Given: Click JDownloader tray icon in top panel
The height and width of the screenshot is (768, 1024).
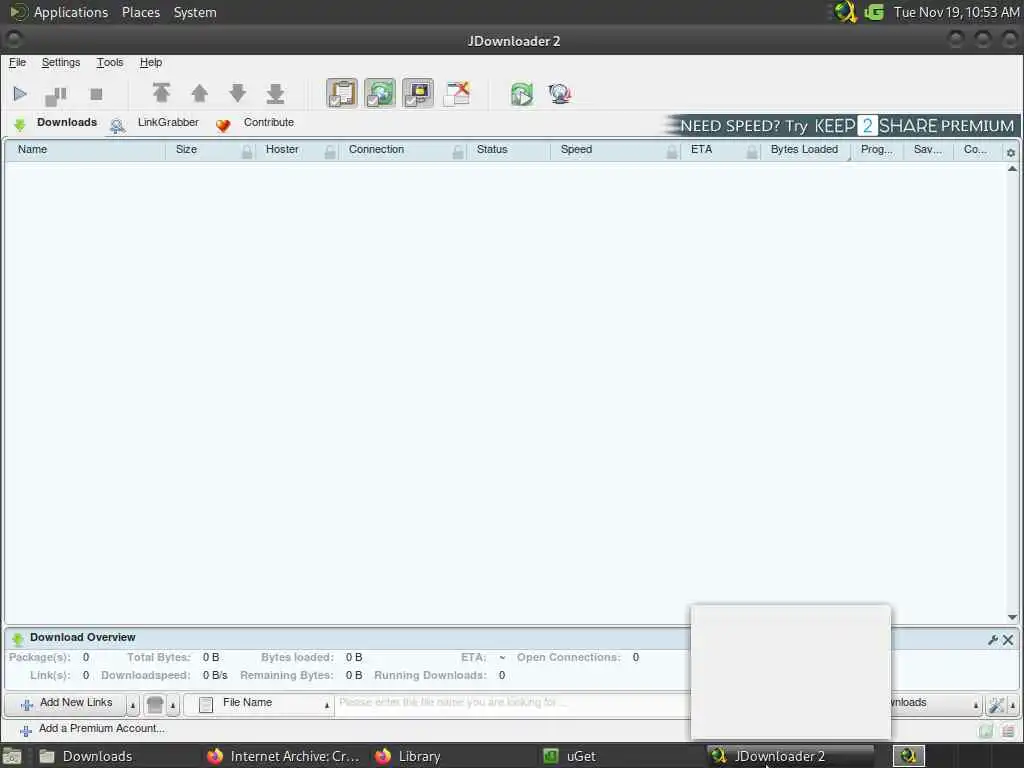Looking at the screenshot, I should [x=845, y=12].
